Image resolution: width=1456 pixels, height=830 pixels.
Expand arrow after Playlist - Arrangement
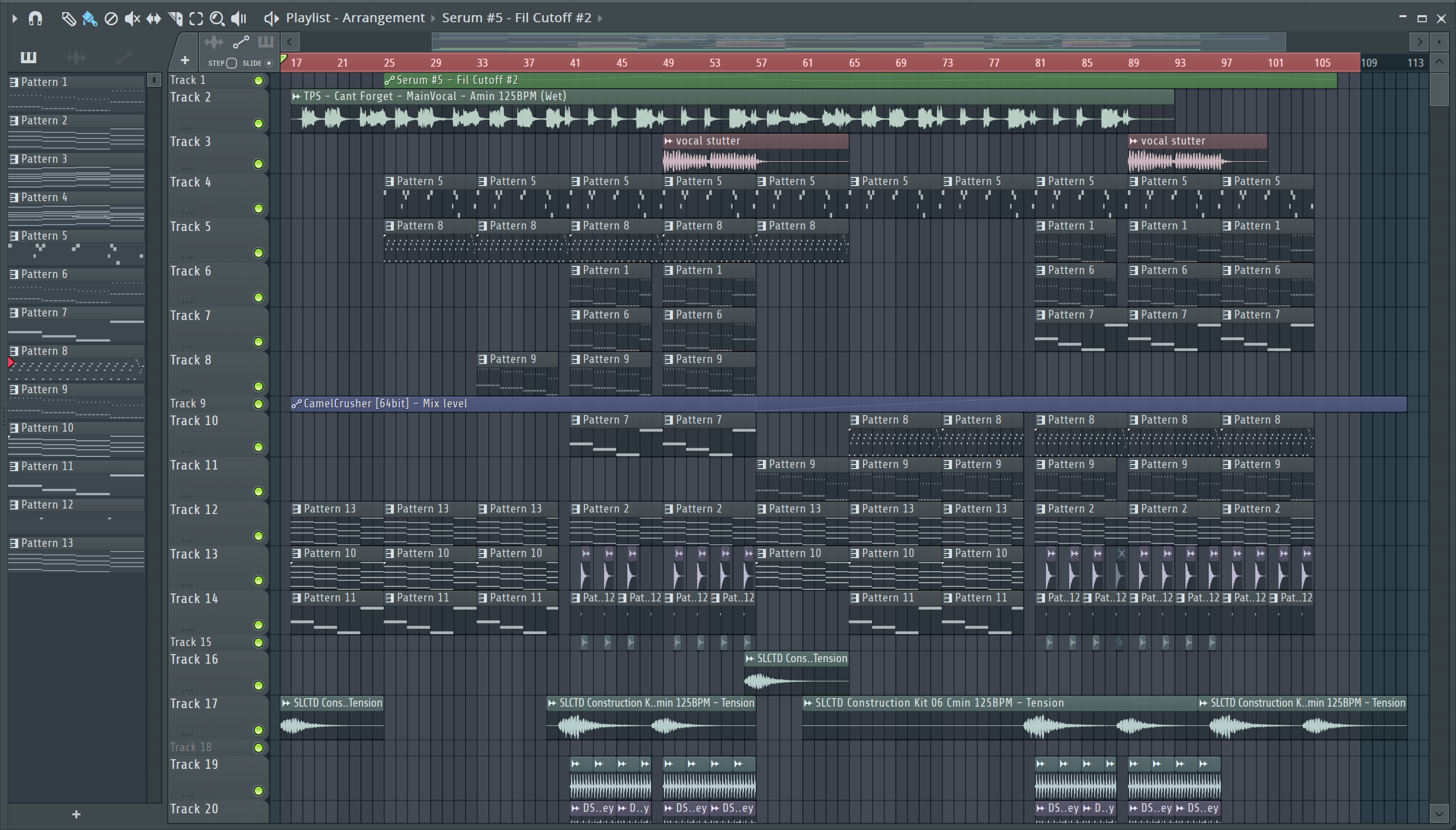[x=433, y=18]
